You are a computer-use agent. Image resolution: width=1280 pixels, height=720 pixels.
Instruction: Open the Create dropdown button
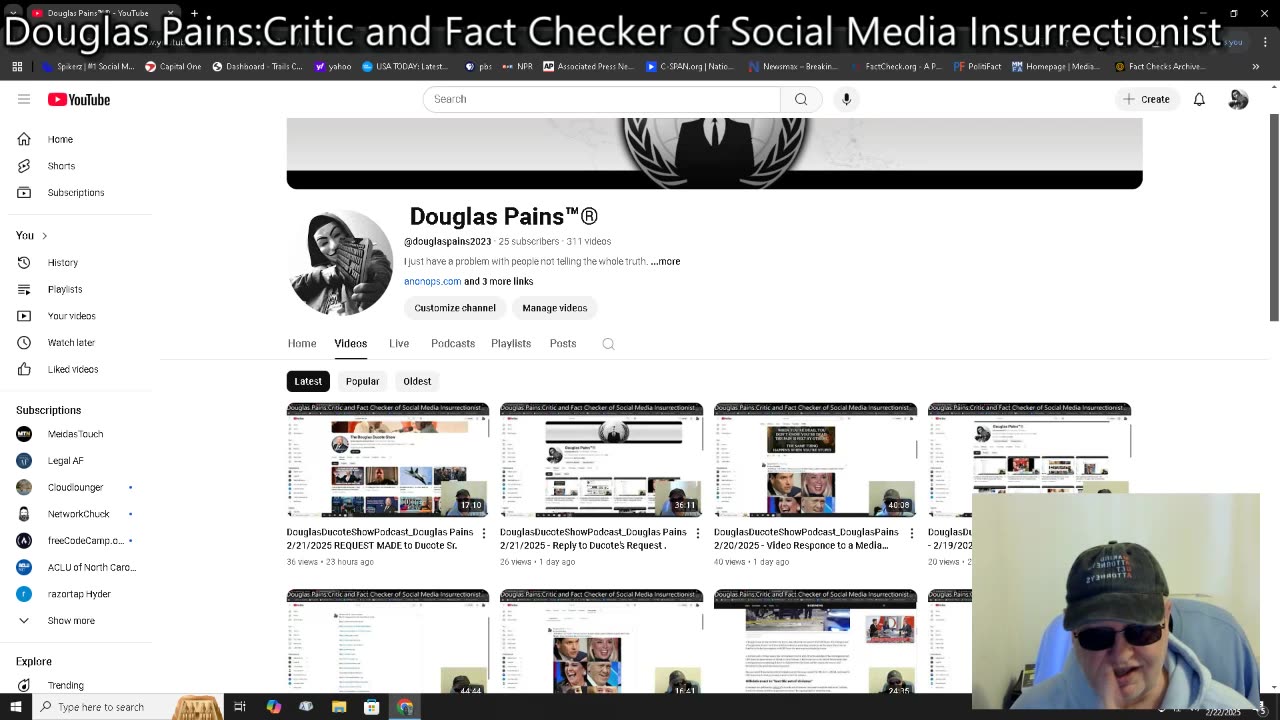pyautogui.click(x=1146, y=99)
